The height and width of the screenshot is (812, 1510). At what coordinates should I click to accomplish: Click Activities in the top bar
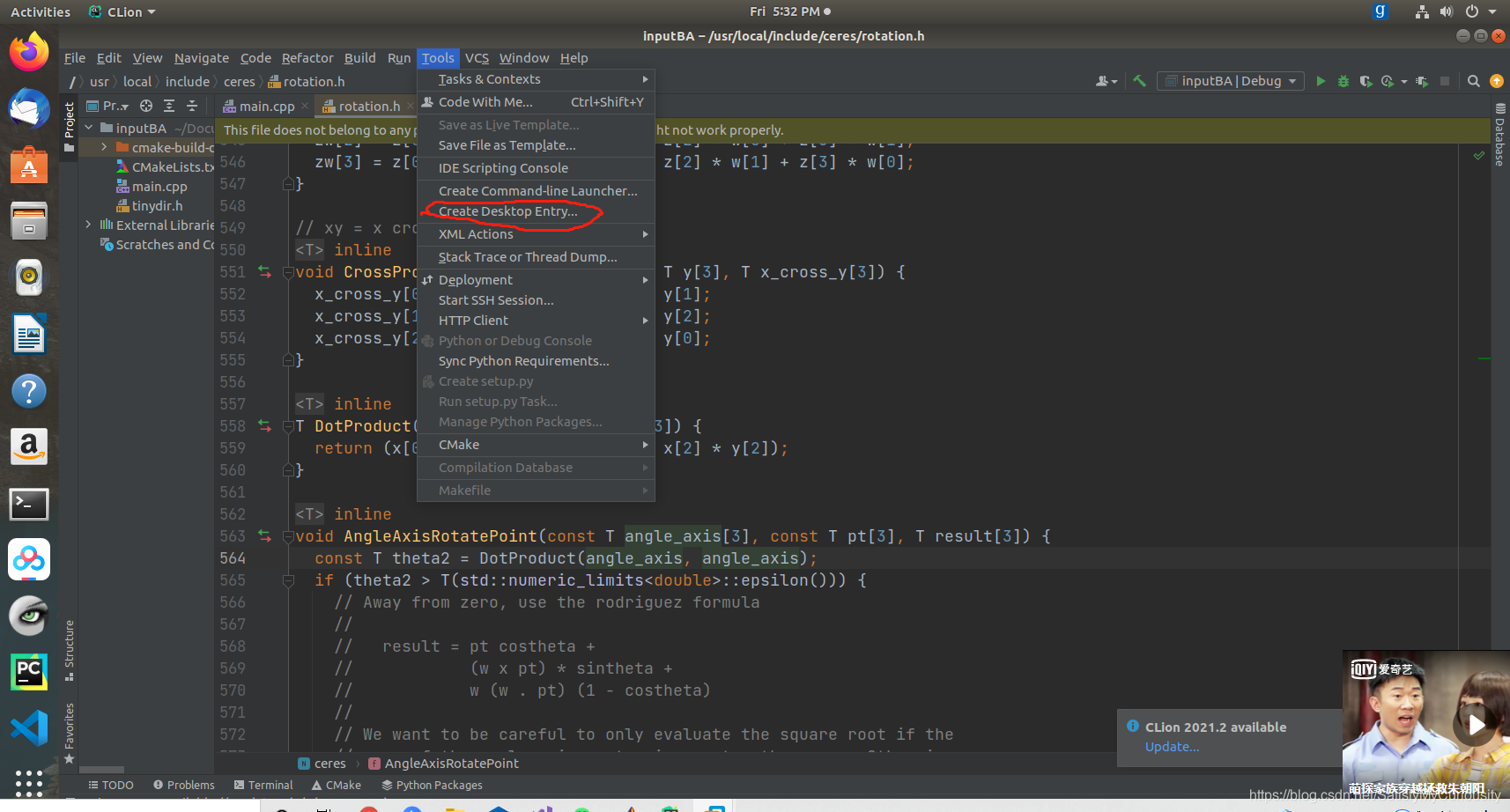pyautogui.click(x=40, y=11)
